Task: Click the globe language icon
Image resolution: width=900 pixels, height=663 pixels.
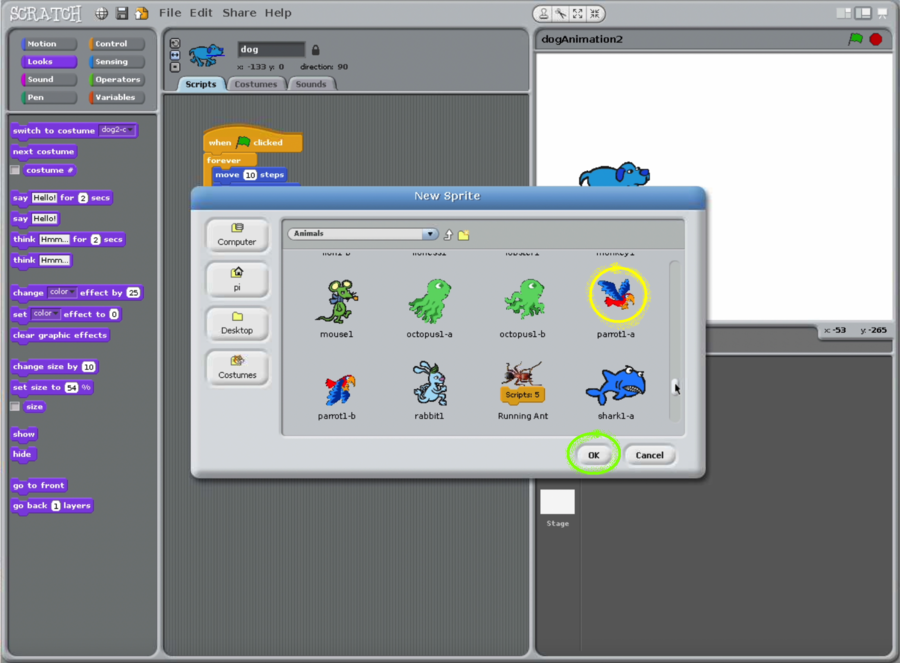Action: click(x=101, y=13)
